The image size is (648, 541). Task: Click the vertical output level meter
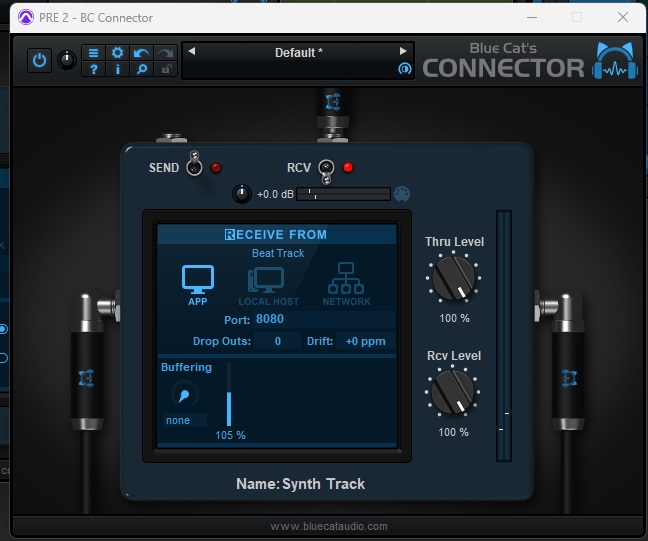pyautogui.click(x=504, y=336)
